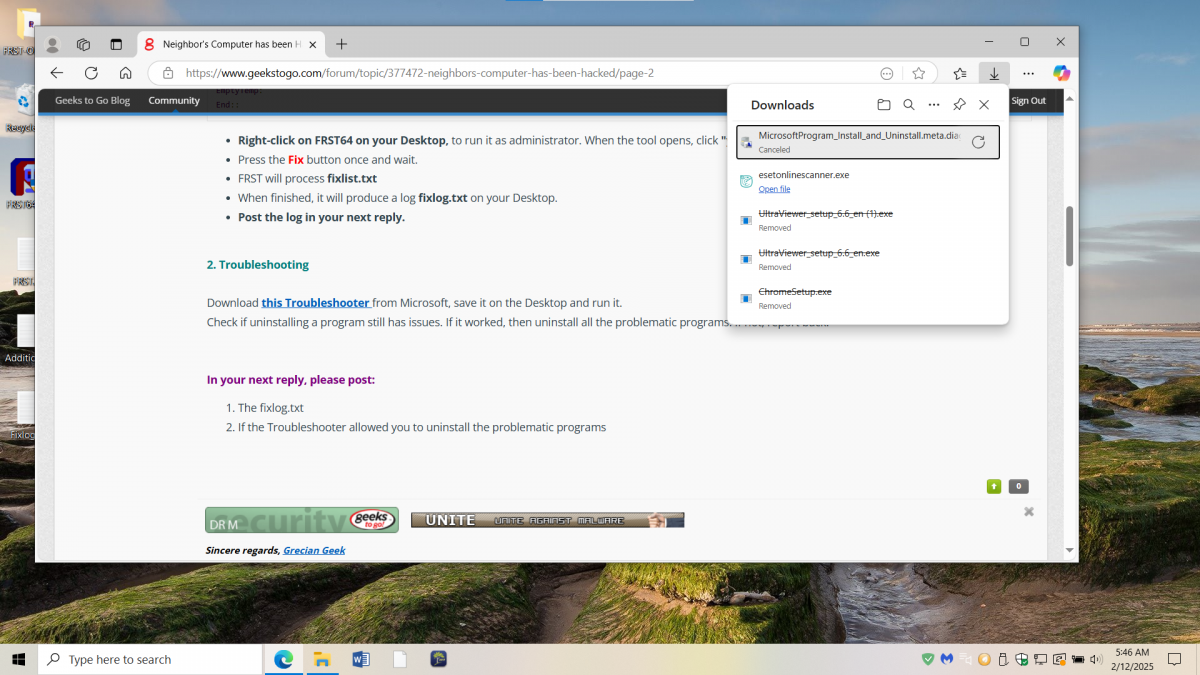Viewport: 1200px width, 675px height.
Task: Open a new browser tab
Action: [342, 44]
